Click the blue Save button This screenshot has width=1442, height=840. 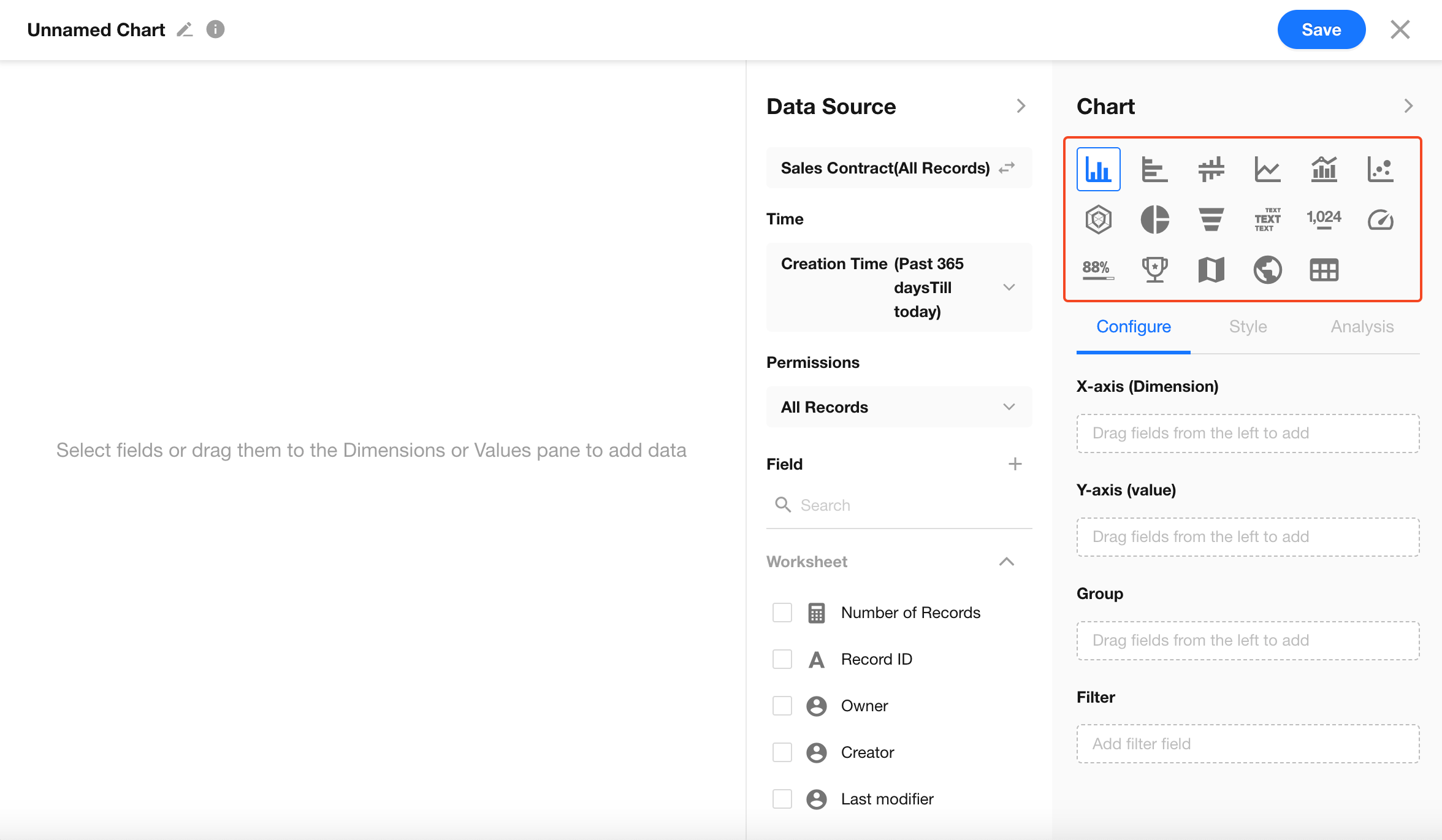(1321, 29)
